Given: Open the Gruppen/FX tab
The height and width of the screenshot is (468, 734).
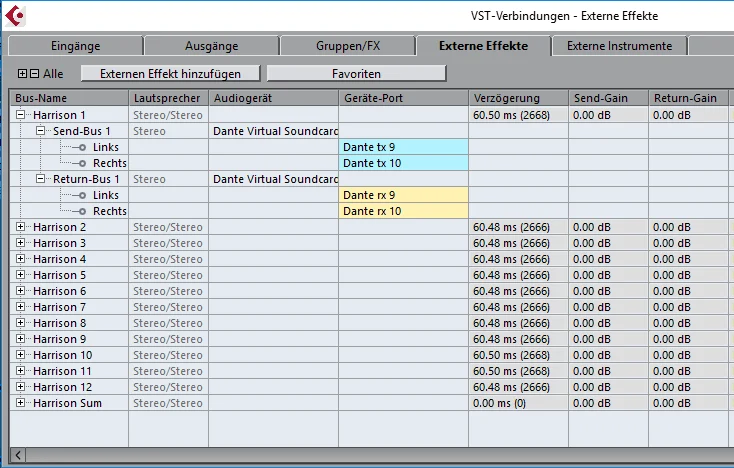Looking at the screenshot, I should pyautogui.click(x=348, y=46).
